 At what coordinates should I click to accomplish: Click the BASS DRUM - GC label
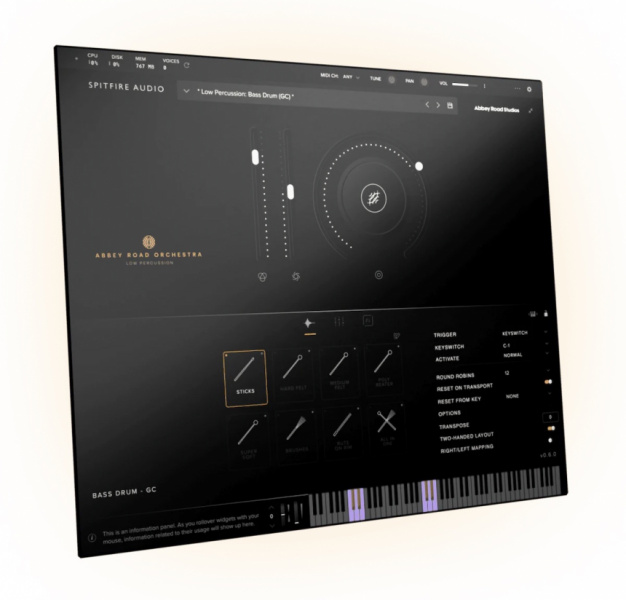pyautogui.click(x=124, y=493)
